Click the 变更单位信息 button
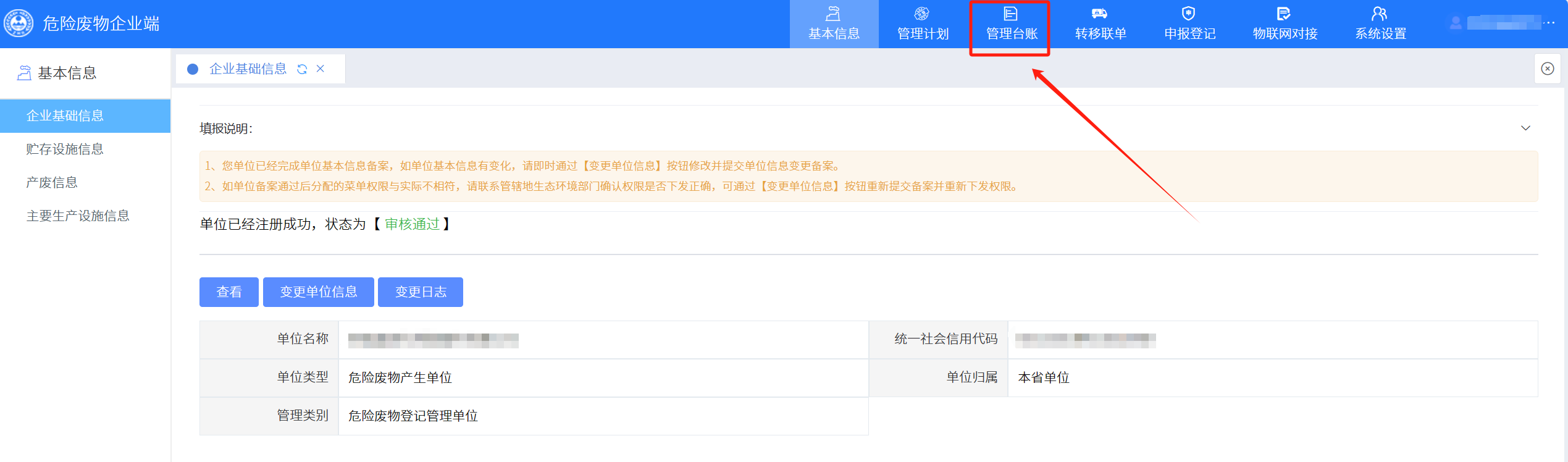This screenshot has height=462, width=1568. tap(319, 292)
